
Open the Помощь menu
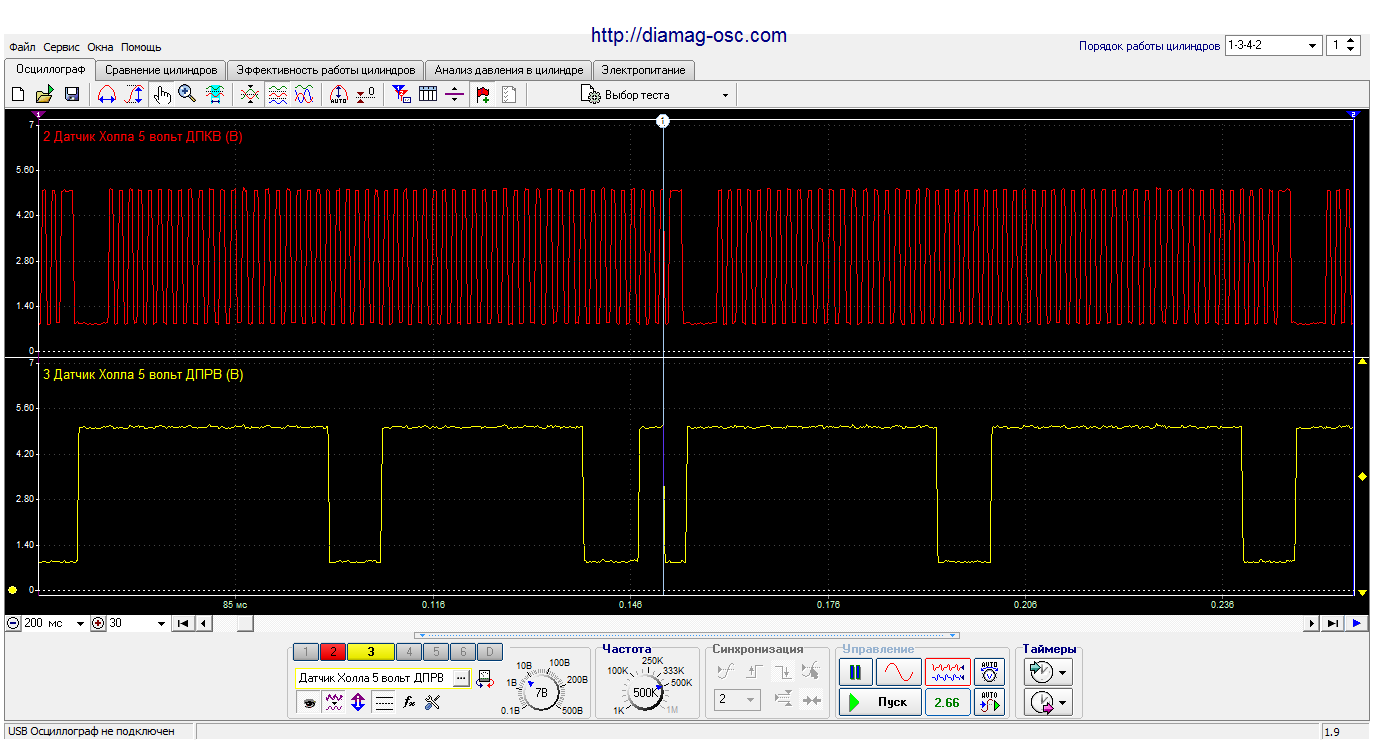(x=141, y=47)
